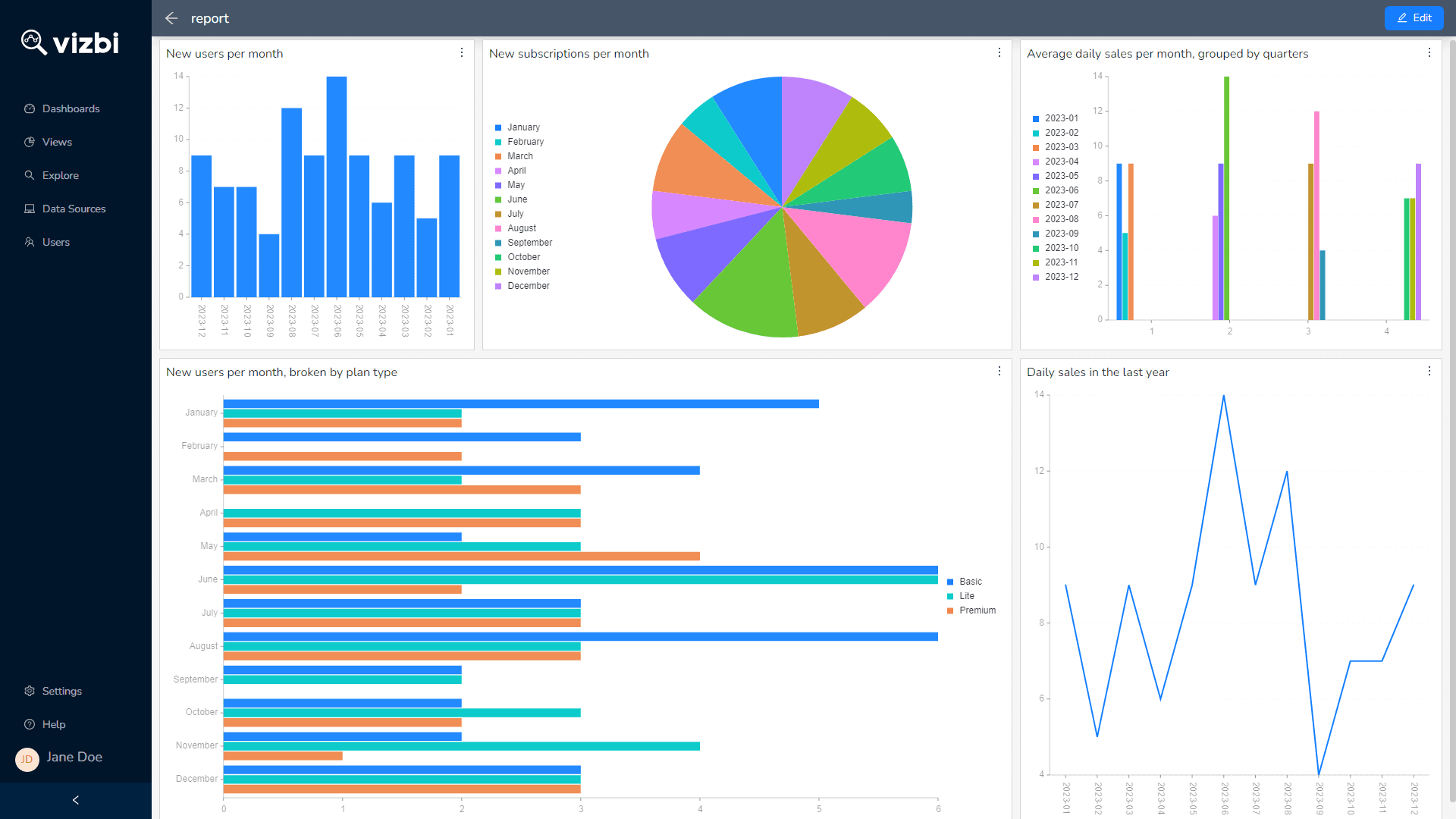Viewport: 1456px width, 819px height.
Task: Toggle 2023-12 in quarterly sales legend
Action: 1056,277
